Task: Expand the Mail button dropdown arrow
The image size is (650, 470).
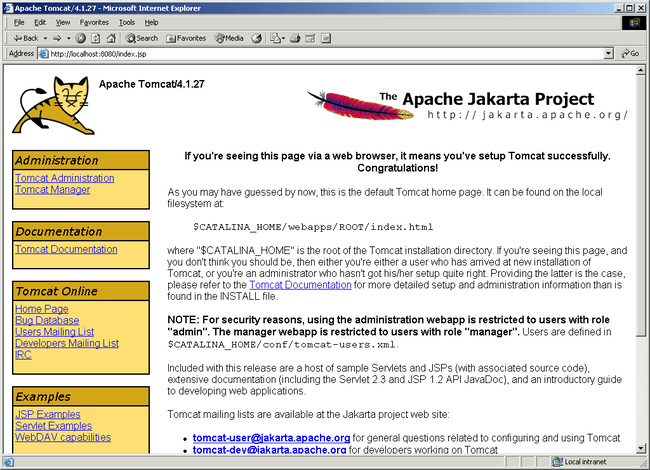Action: [283, 38]
